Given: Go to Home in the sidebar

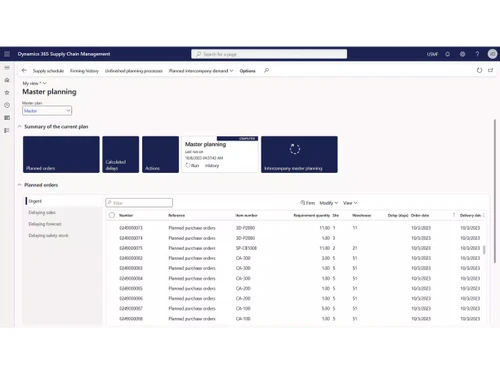Looking at the screenshot, I should pyautogui.click(x=7, y=80).
